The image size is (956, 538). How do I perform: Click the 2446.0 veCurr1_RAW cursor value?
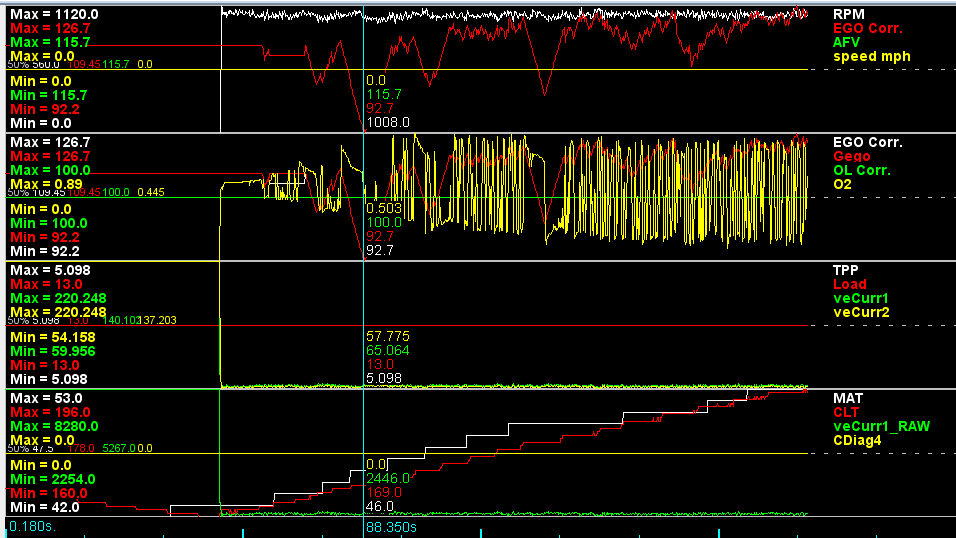click(388, 478)
